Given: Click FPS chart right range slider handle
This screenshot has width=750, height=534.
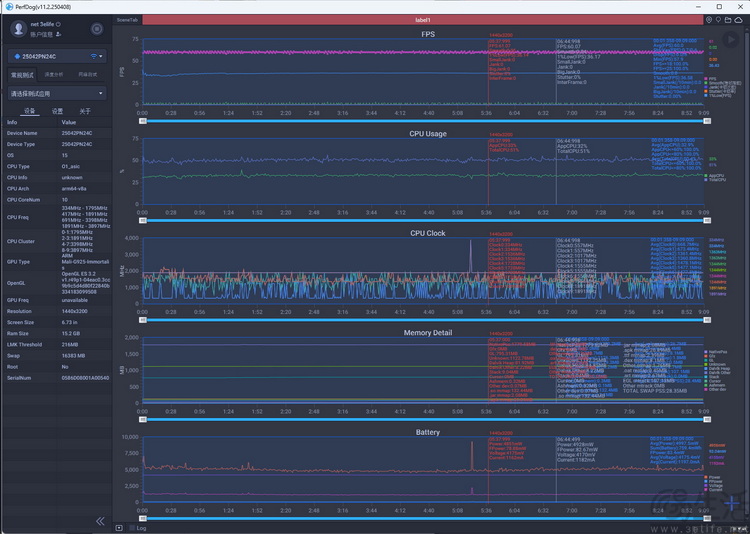Looking at the screenshot, I should [x=707, y=121].
